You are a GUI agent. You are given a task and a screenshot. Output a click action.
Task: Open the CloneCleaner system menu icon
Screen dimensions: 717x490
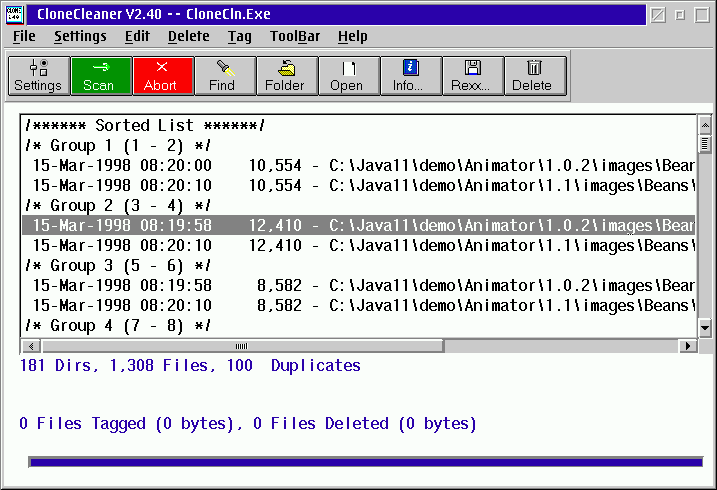[14, 15]
